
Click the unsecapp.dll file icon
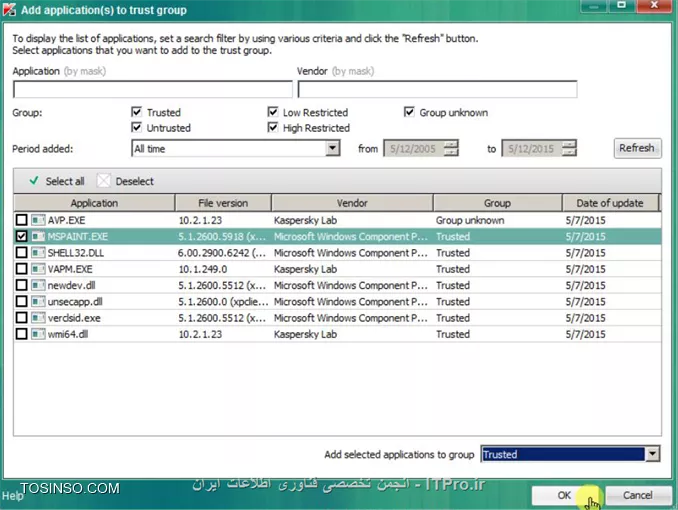pyautogui.click(x=38, y=302)
